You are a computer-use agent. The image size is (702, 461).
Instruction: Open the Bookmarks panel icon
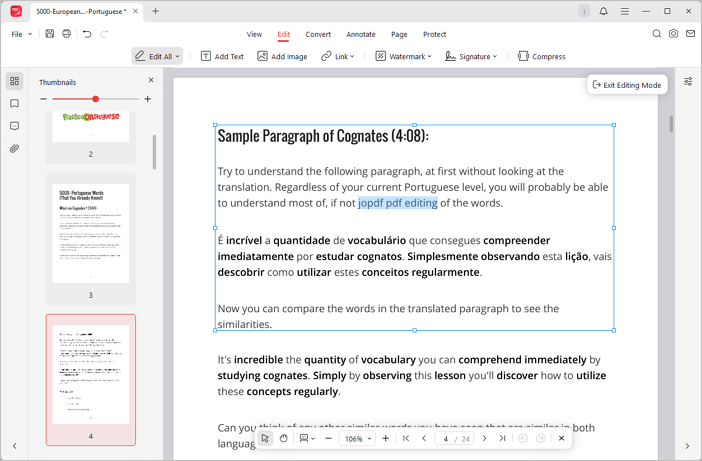14,104
